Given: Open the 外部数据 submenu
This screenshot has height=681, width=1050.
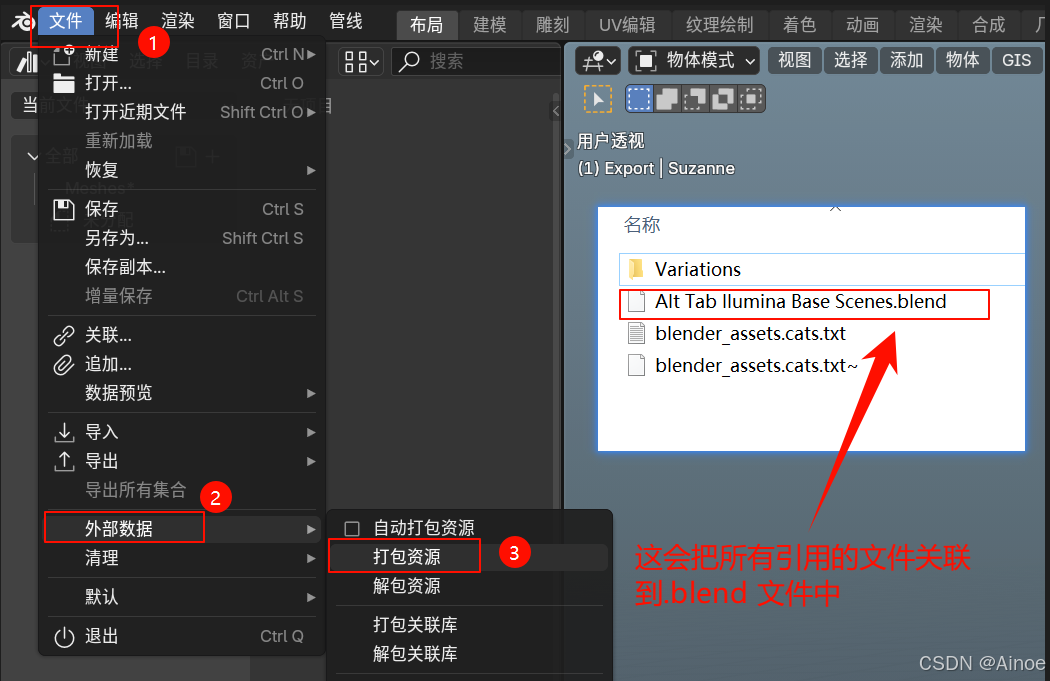Looking at the screenshot, I should [182, 529].
